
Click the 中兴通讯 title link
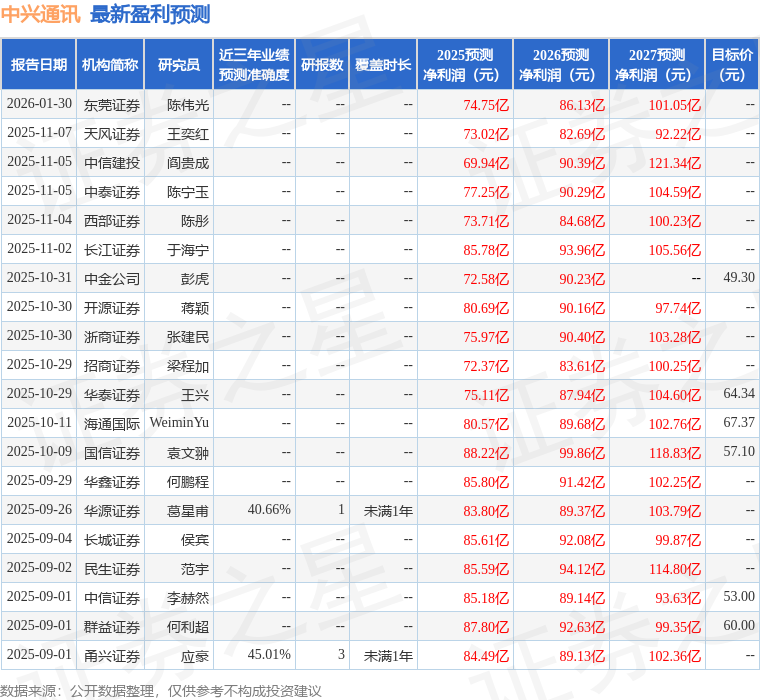41,14
